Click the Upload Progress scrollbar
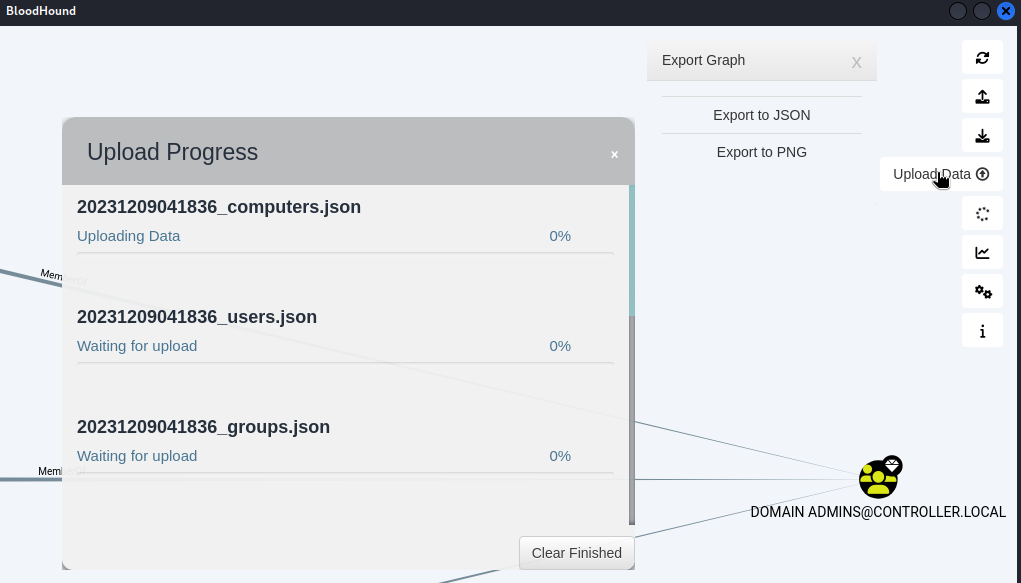 (632, 355)
